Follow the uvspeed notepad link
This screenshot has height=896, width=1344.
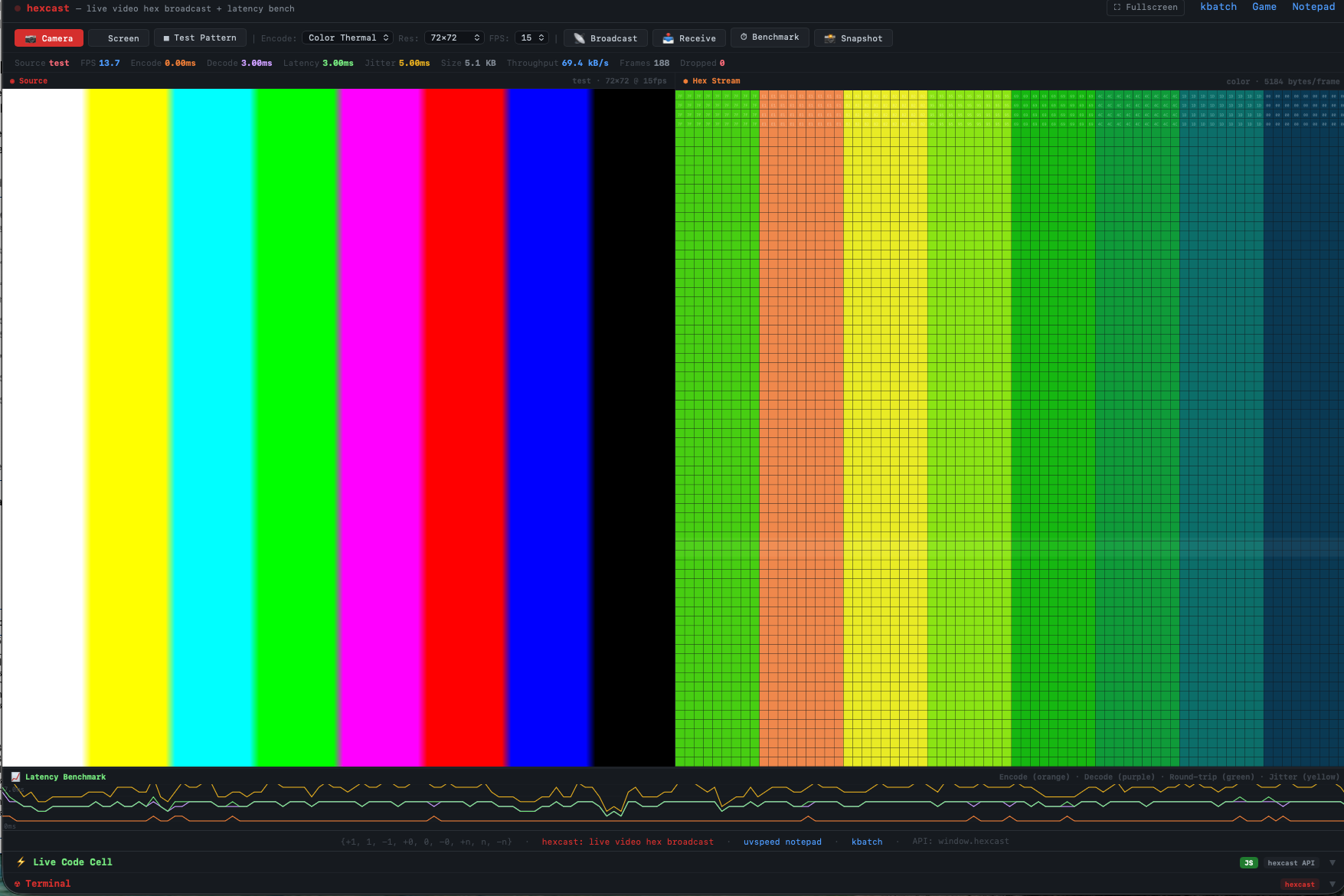(x=782, y=841)
